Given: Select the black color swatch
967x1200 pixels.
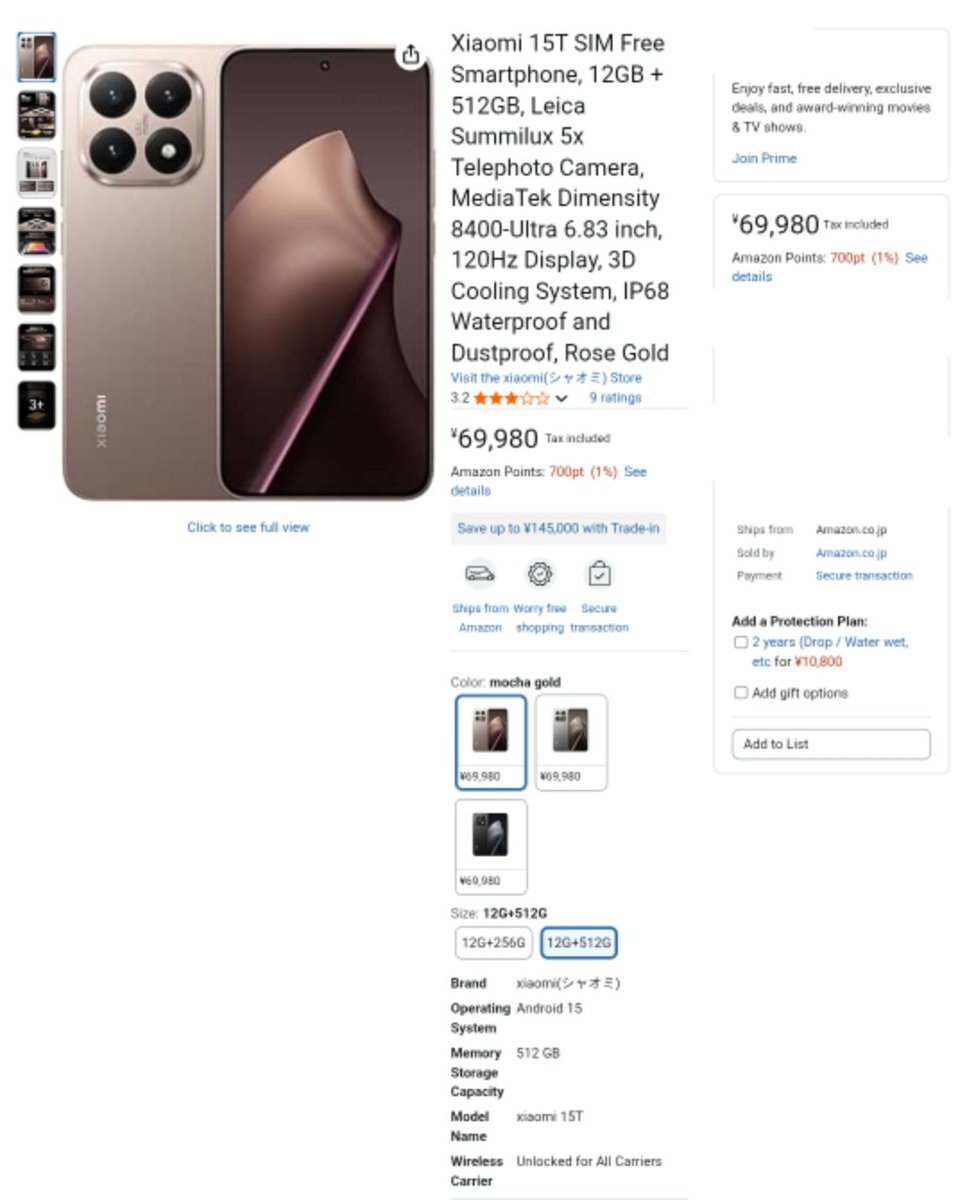Looking at the screenshot, I should click(490, 845).
